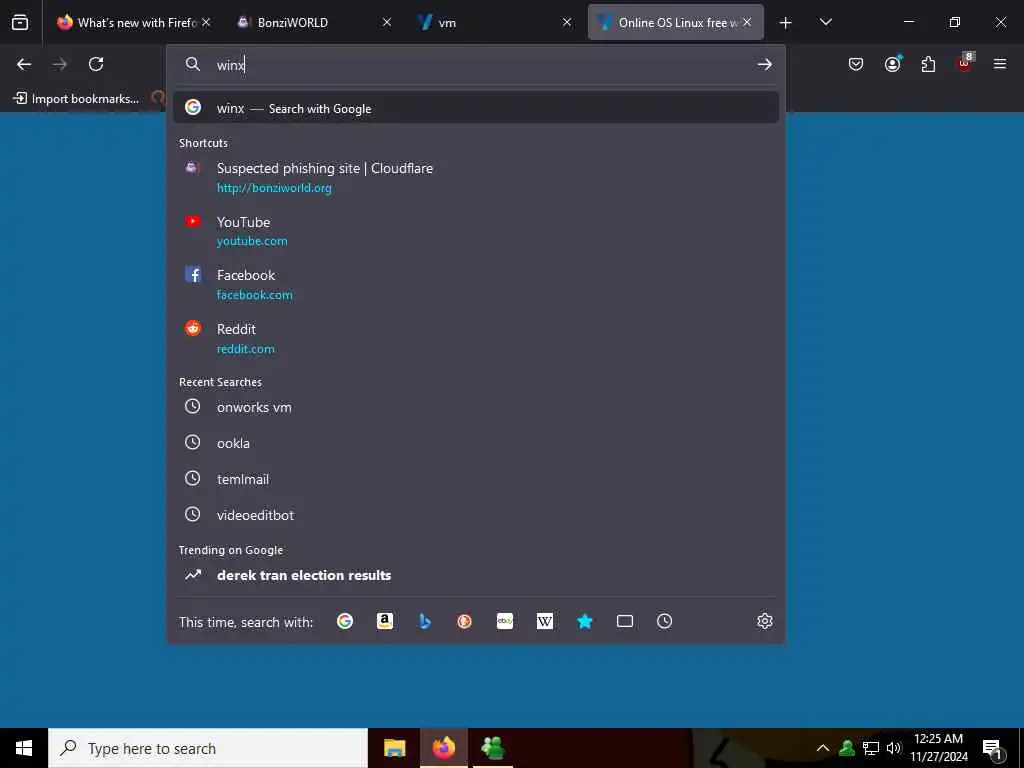Click Firefox icon in taskbar
The width and height of the screenshot is (1024, 768).
tap(443, 748)
